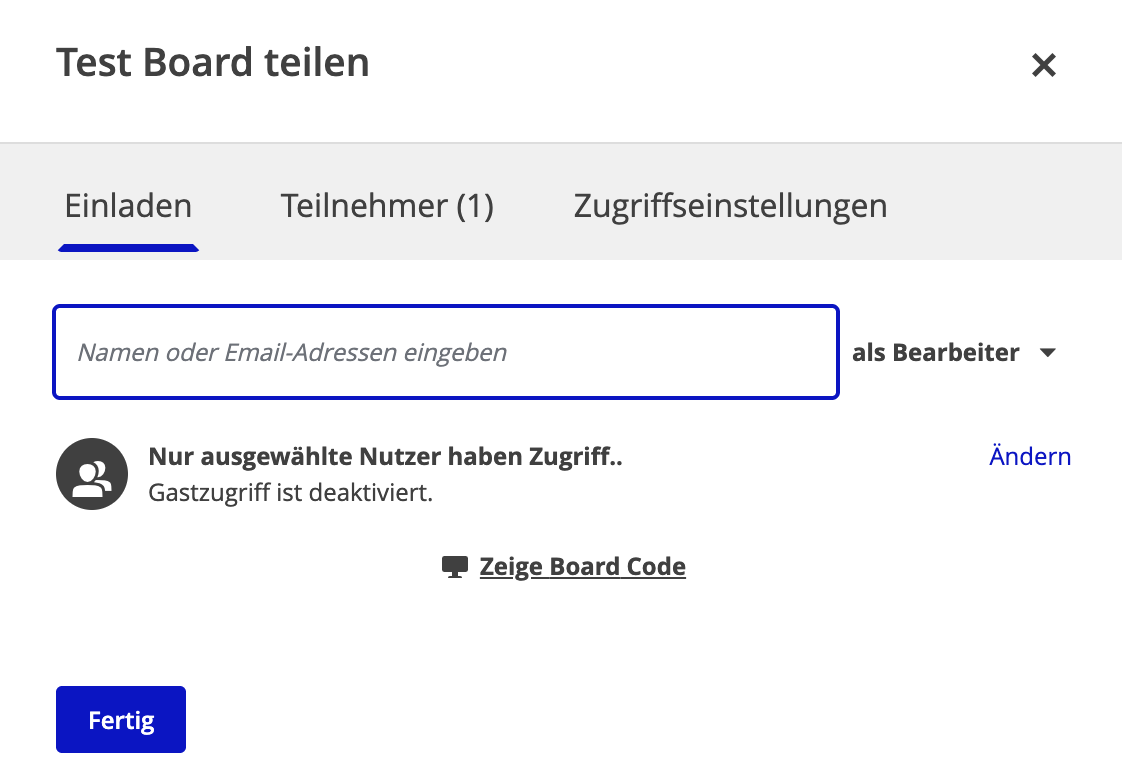
Task: Click the "Test Board teilen" dialog title
Action: tap(213, 63)
